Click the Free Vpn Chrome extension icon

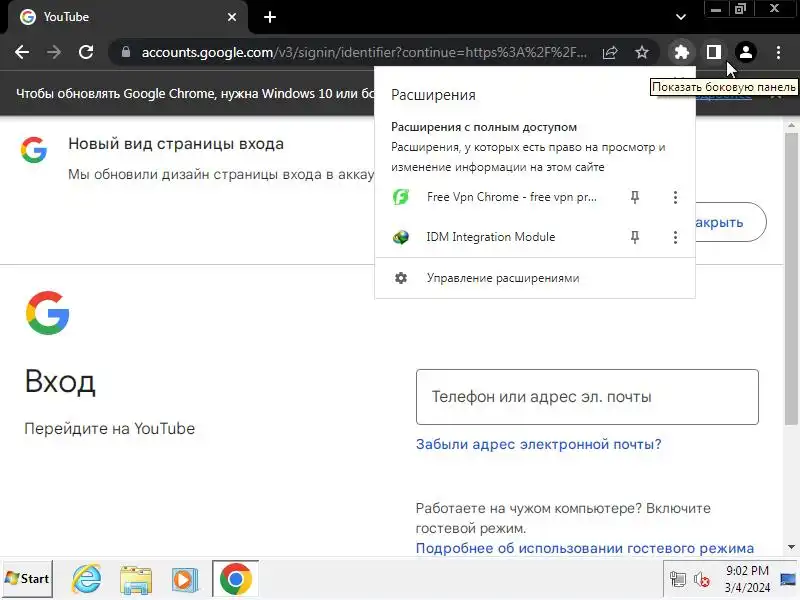click(401, 197)
